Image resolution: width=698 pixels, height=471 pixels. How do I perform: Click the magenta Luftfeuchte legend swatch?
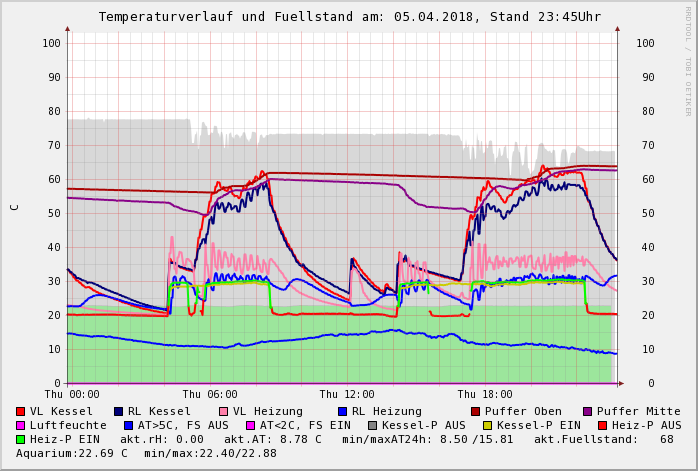tap(21, 425)
